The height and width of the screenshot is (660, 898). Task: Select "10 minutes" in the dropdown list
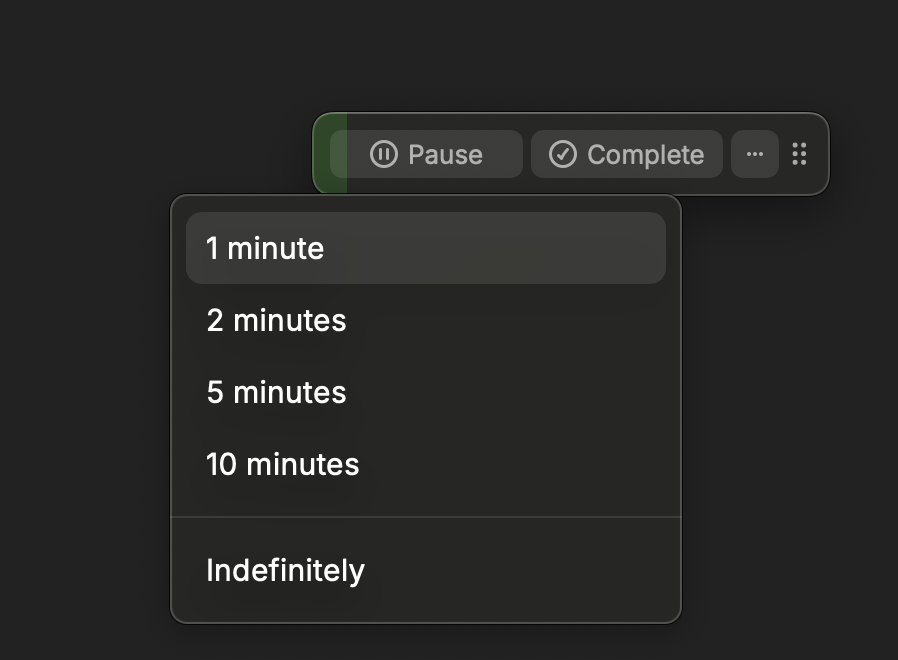(x=282, y=464)
